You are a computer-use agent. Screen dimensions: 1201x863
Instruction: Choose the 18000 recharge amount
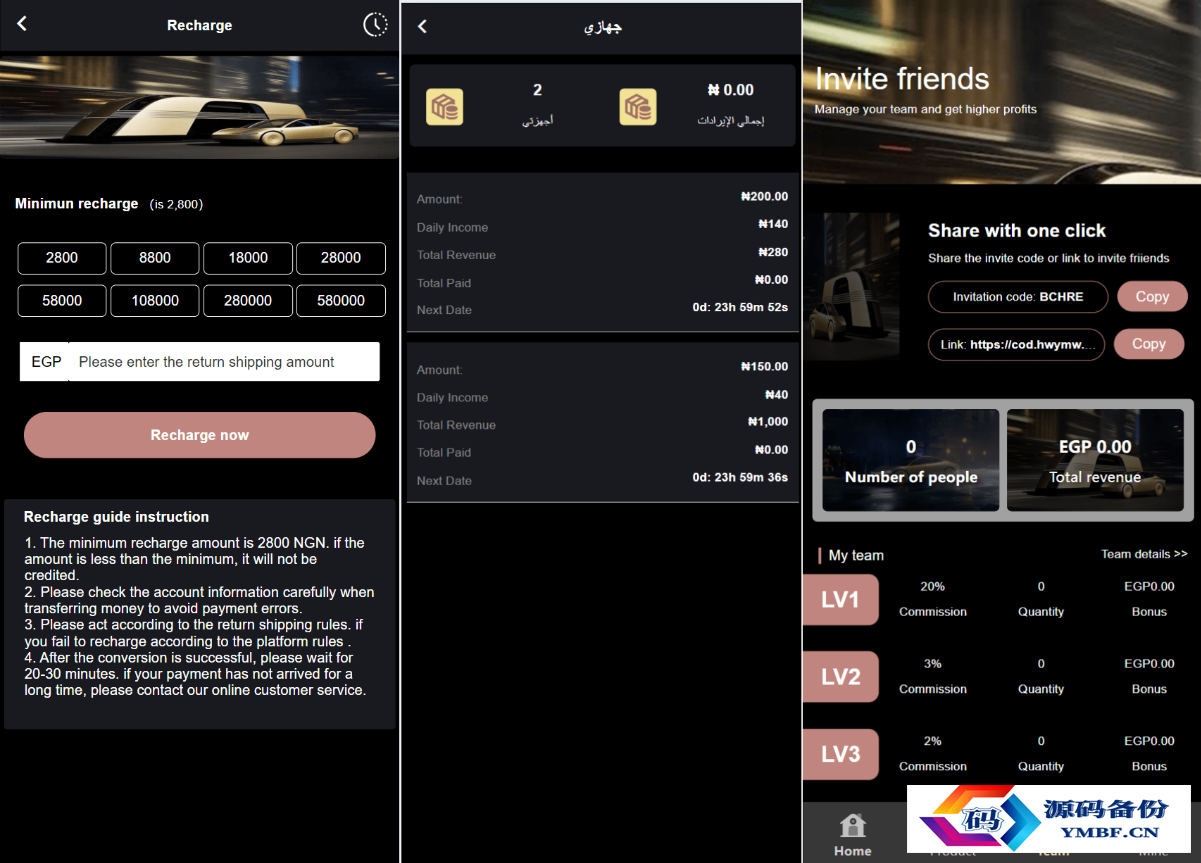(248, 258)
